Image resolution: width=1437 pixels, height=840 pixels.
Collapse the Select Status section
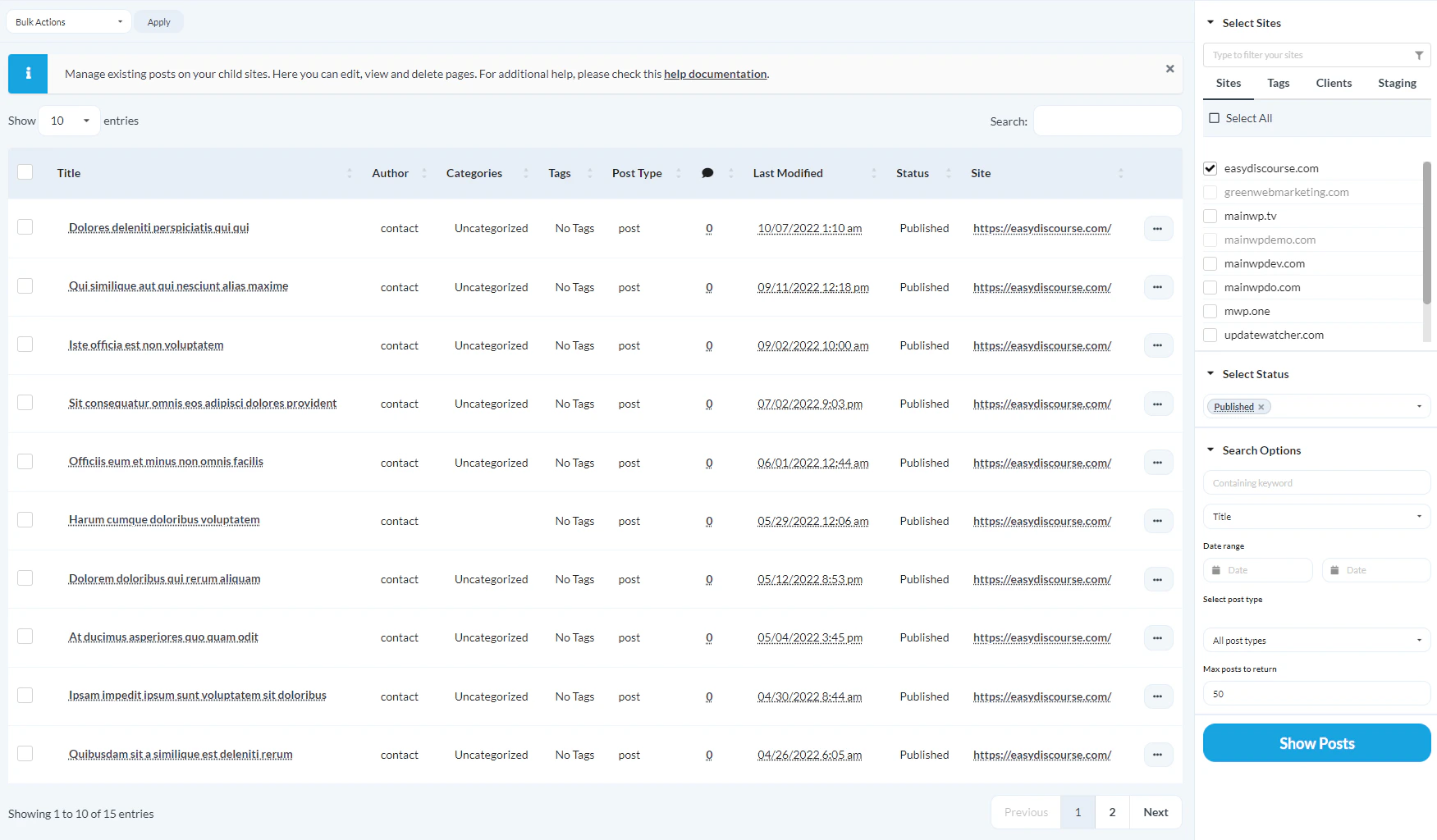[1210, 374]
